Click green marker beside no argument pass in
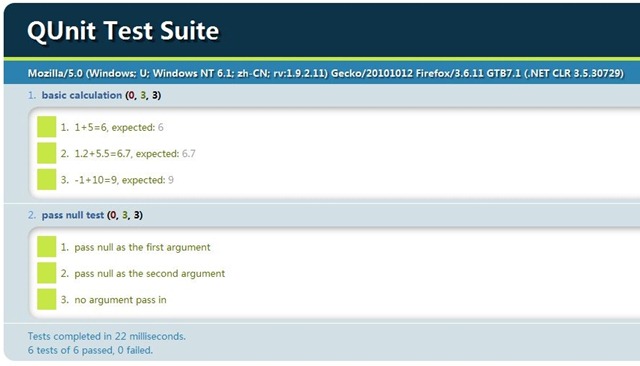Viewport: 640px width, 366px height. tap(47, 299)
